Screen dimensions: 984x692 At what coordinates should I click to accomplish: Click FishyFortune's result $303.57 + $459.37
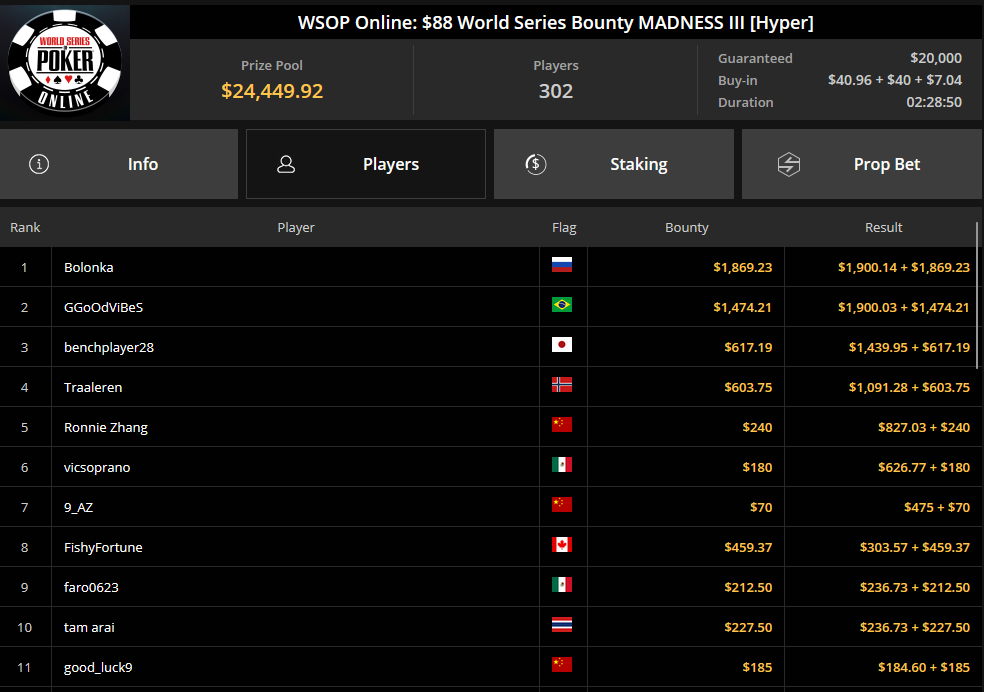(x=915, y=548)
